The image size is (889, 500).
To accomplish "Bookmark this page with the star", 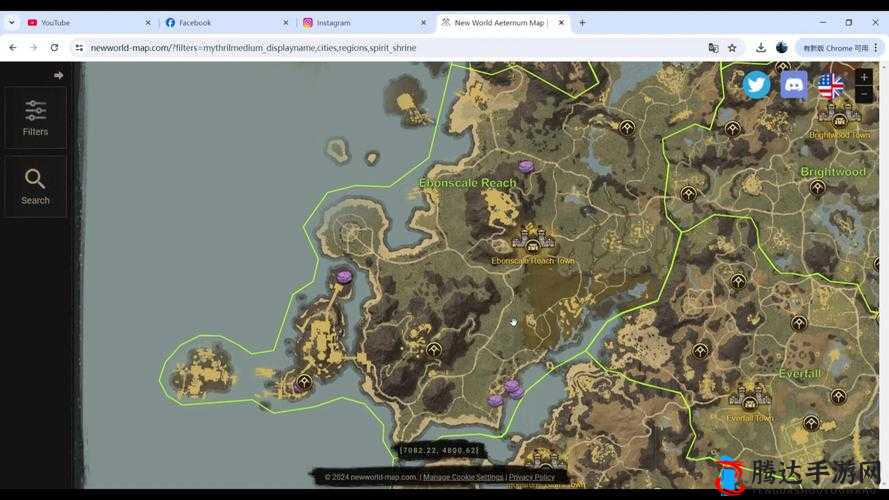I will [732, 48].
